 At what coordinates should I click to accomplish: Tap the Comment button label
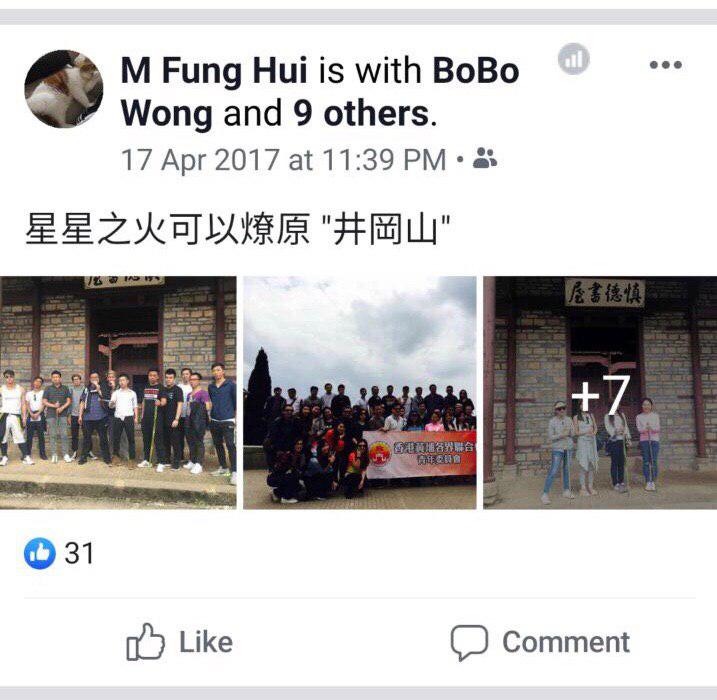point(566,642)
